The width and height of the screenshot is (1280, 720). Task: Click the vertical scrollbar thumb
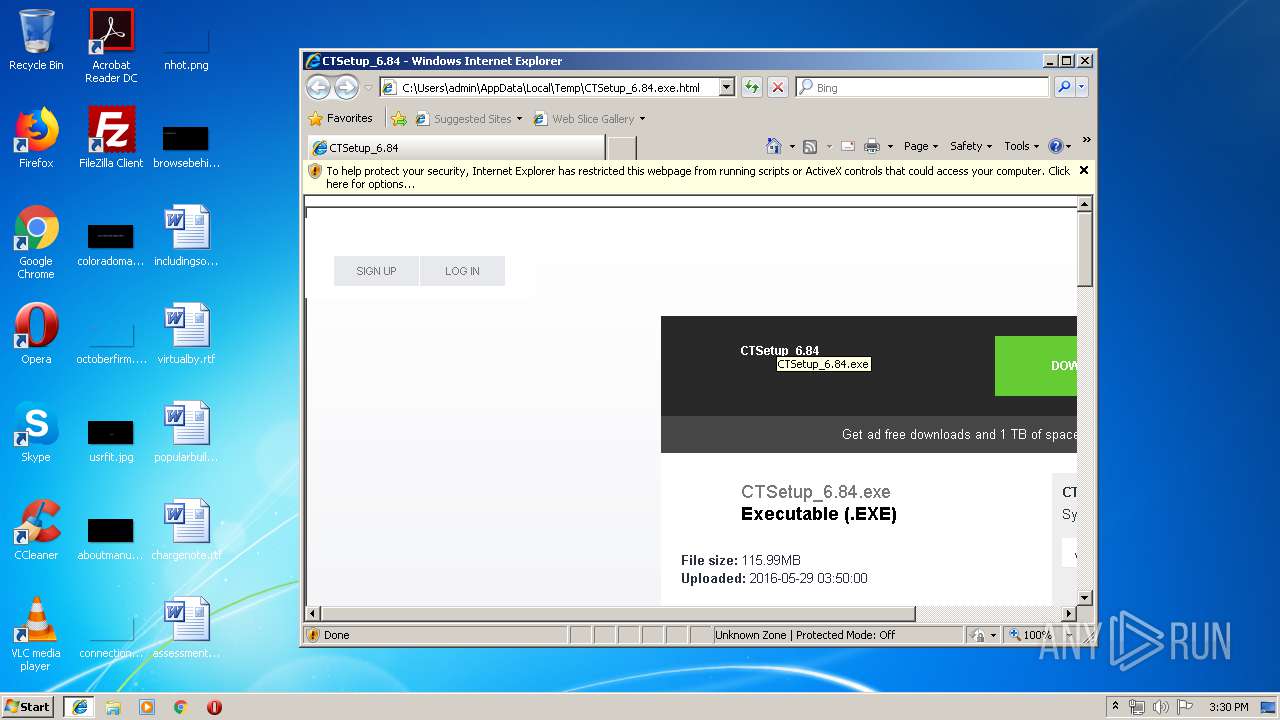[x=1084, y=250]
